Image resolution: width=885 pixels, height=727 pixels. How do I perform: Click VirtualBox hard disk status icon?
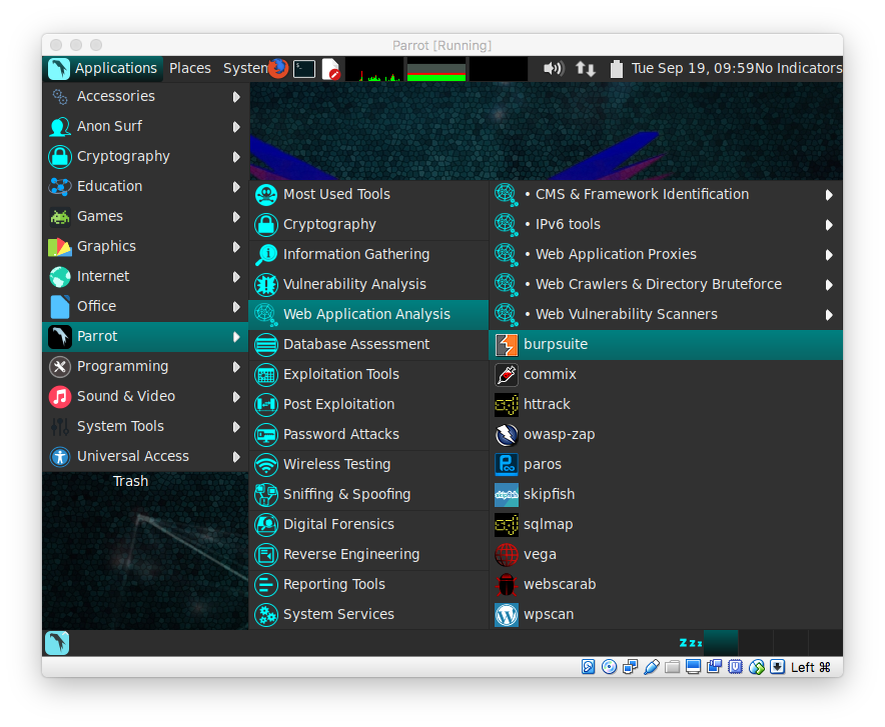pos(588,667)
